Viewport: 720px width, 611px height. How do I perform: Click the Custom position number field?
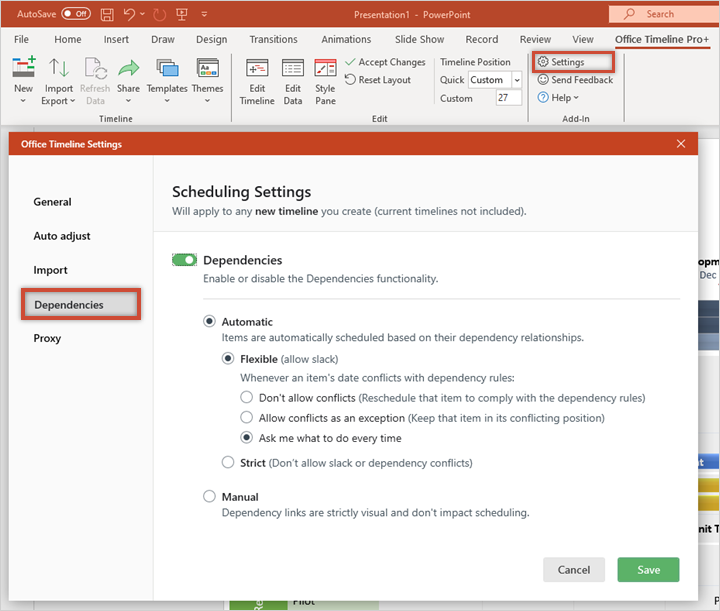(508, 98)
